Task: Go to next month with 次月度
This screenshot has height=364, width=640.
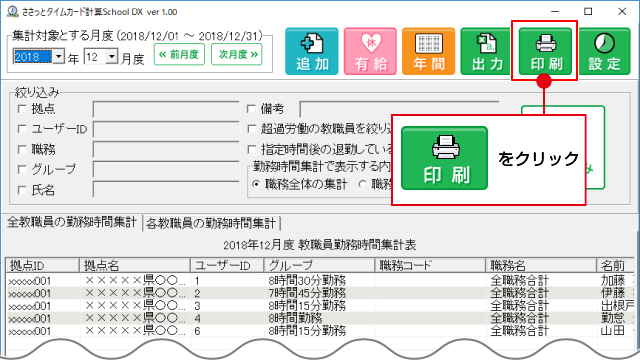Action: click(x=237, y=54)
